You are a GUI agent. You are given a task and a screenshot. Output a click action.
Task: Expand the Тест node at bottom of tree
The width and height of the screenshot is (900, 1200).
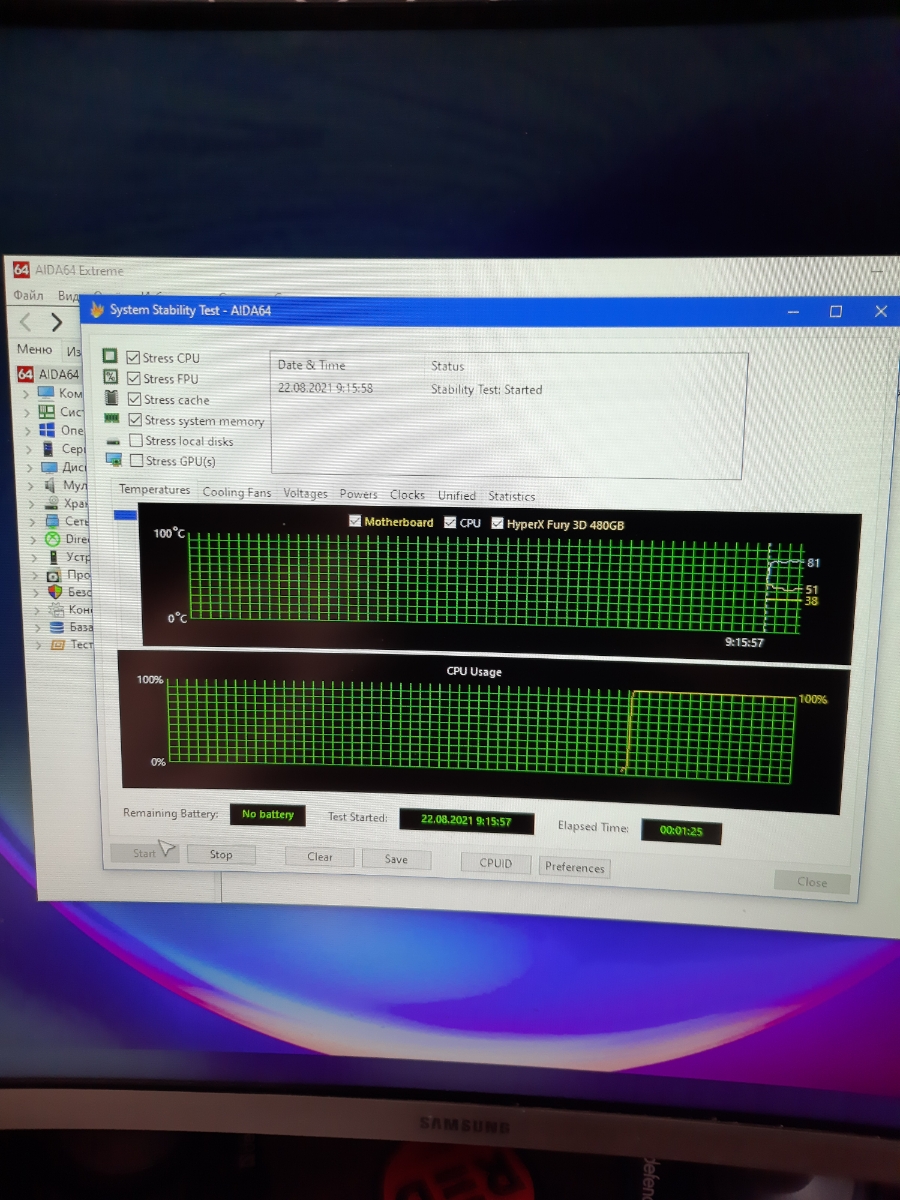coord(38,645)
